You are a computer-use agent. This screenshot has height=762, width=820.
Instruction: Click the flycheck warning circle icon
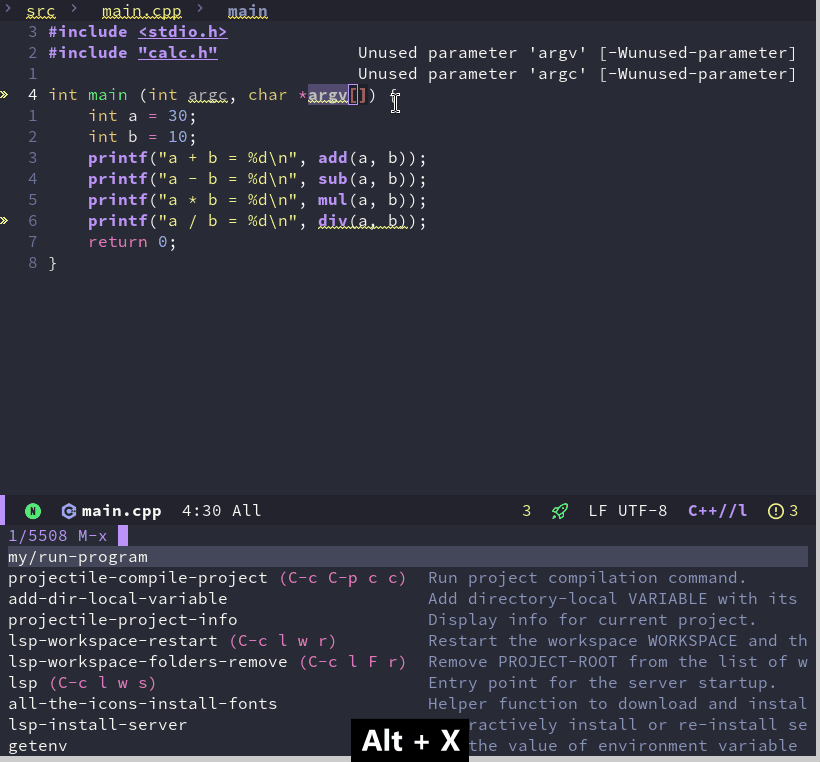pyautogui.click(x=776, y=511)
